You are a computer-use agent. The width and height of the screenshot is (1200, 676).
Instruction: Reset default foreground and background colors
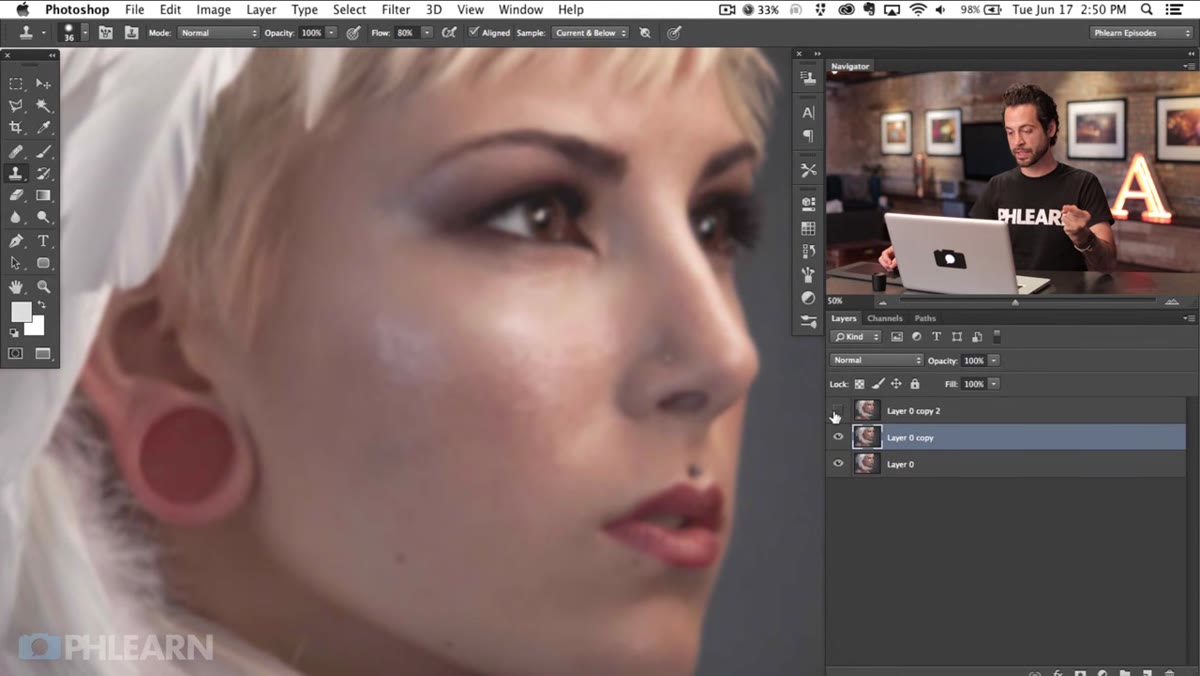coord(14,333)
